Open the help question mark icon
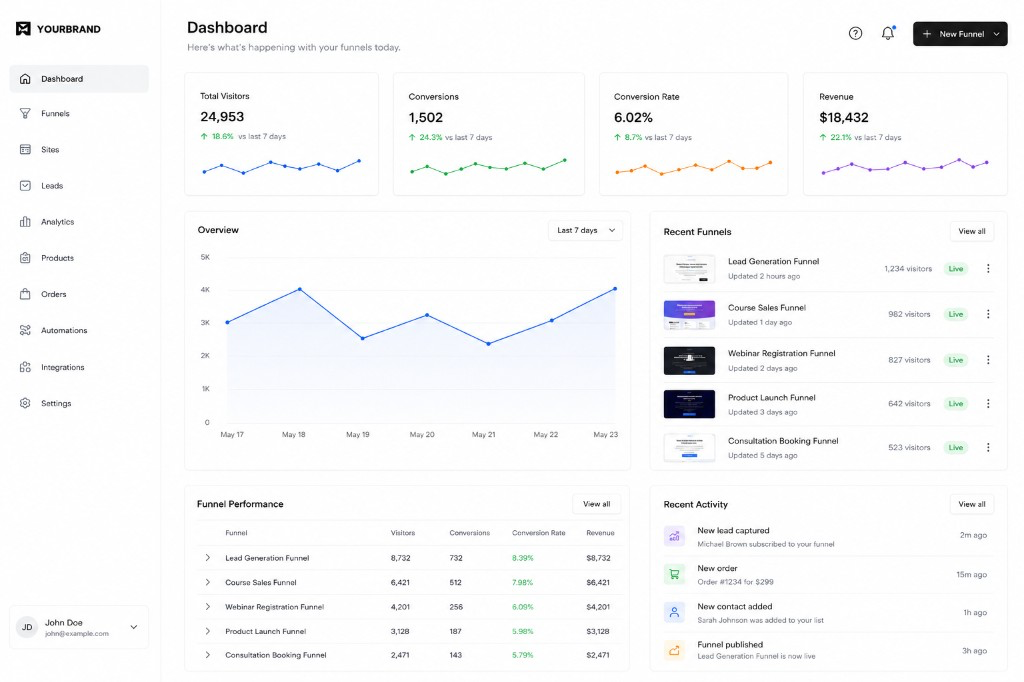Viewport: 1024px width, 682px height. coord(855,33)
